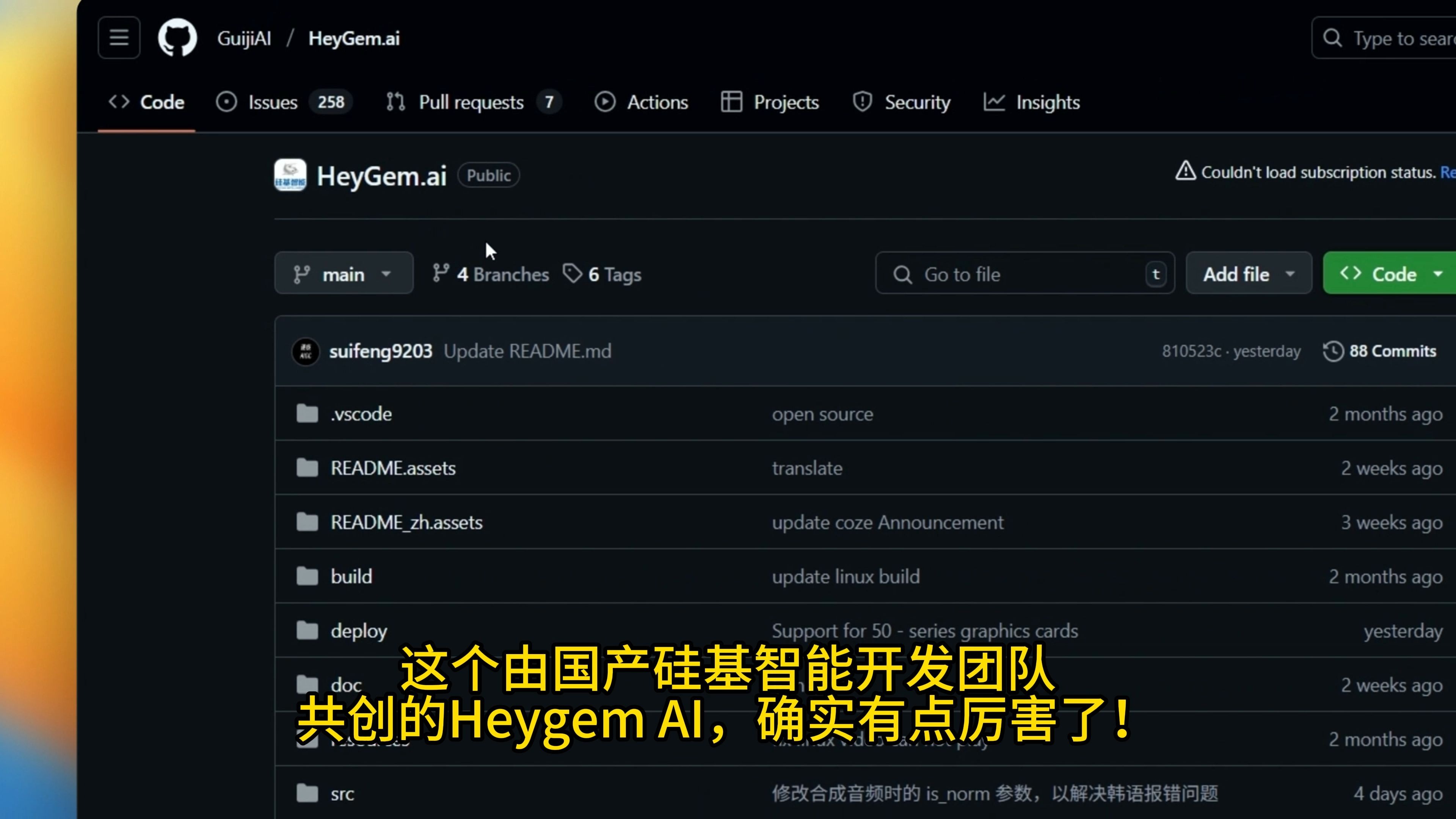Open the README.assets folder name
The image size is (1456, 819).
point(393,468)
